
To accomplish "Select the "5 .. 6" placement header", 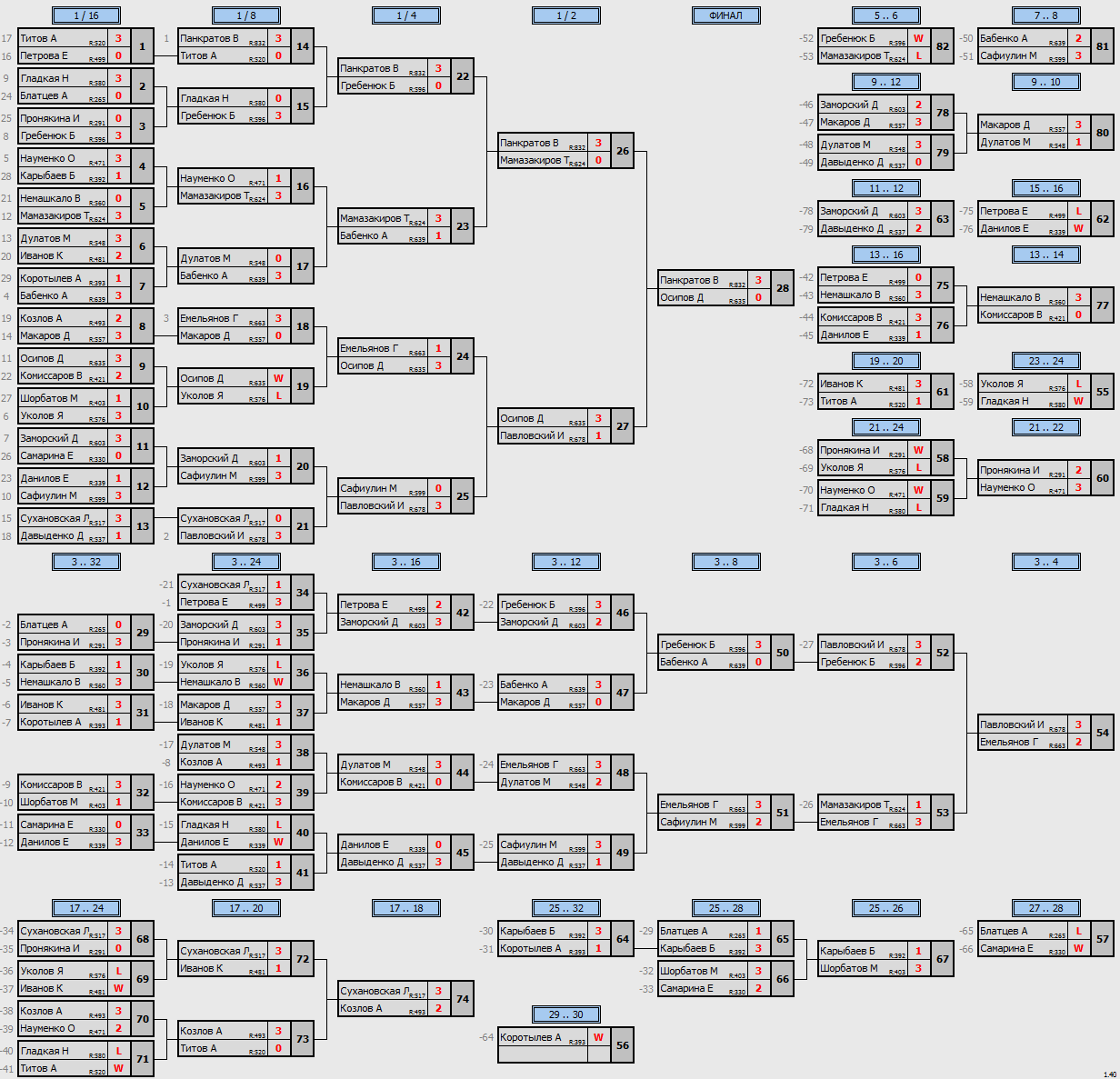I will tap(886, 15).
